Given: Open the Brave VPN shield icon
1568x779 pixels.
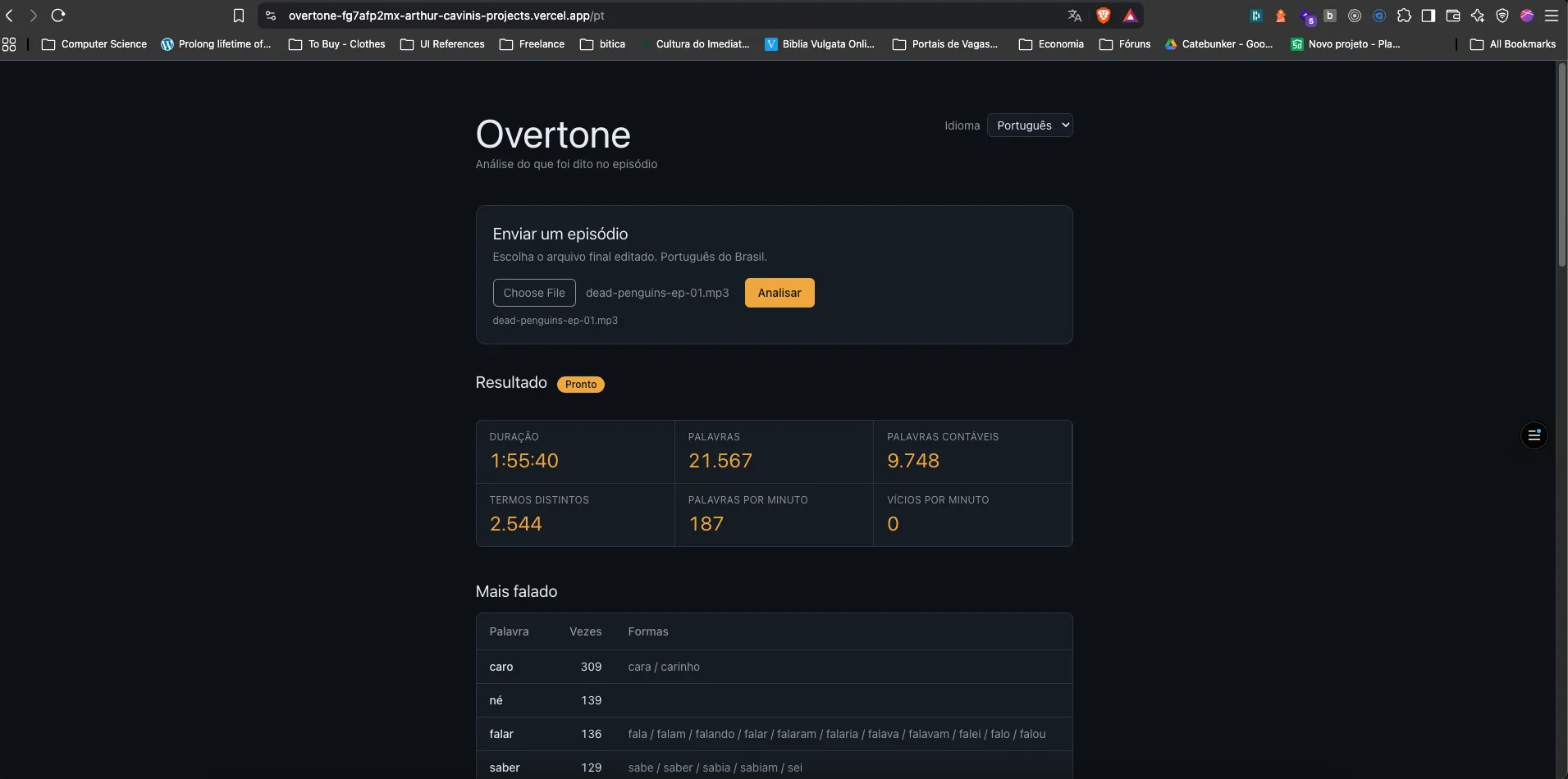Looking at the screenshot, I should pos(1502,16).
